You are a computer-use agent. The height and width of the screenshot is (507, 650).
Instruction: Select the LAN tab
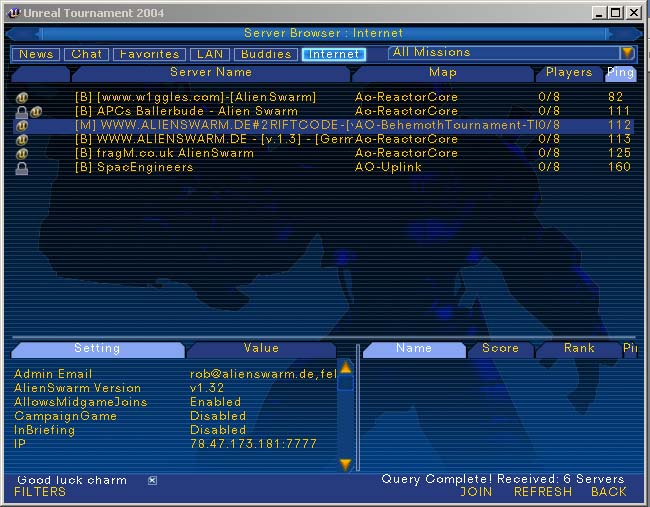pos(210,54)
